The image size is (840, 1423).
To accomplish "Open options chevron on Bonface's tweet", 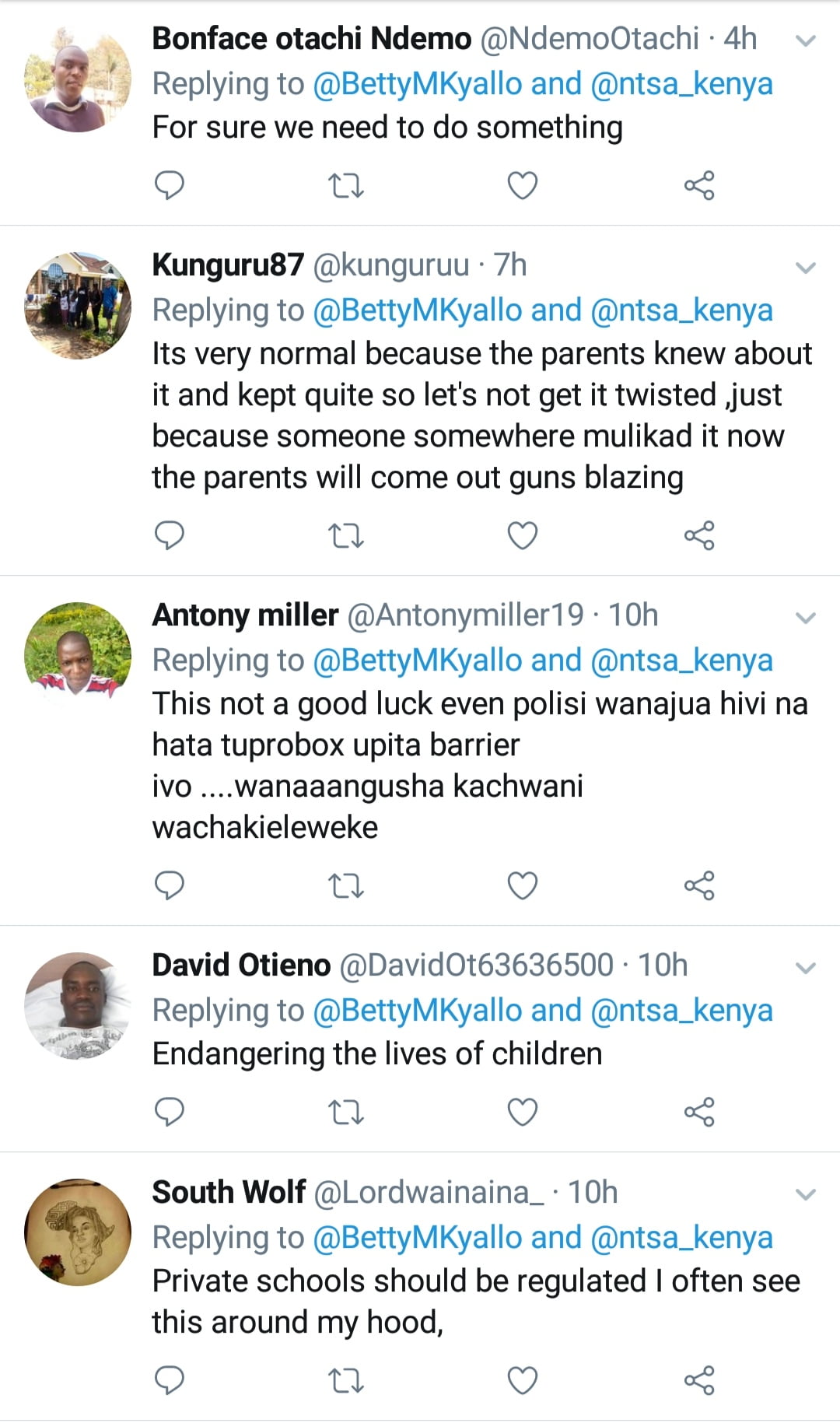I will click(x=807, y=40).
